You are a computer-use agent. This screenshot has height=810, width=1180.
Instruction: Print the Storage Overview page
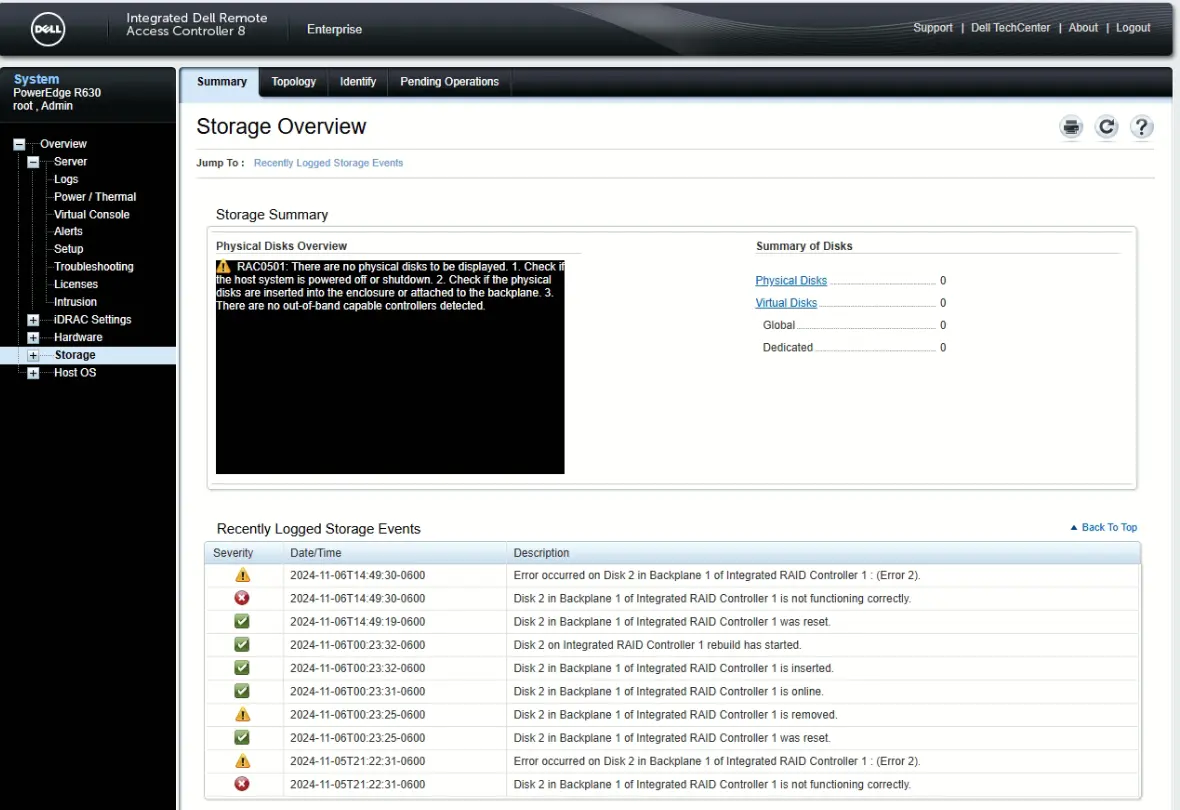[1071, 127]
